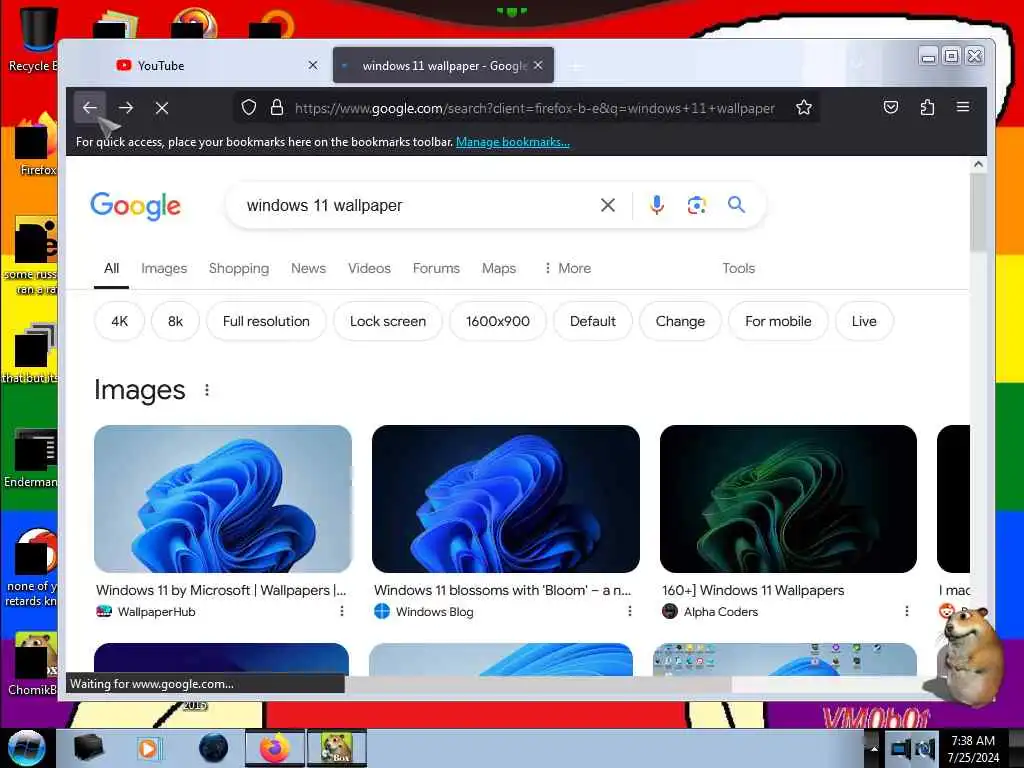Image resolution: width=1024 pixels, height=768 pixels.
Task: Open the Enderman desktop shortcut
Action: click(x=31, y=458)
